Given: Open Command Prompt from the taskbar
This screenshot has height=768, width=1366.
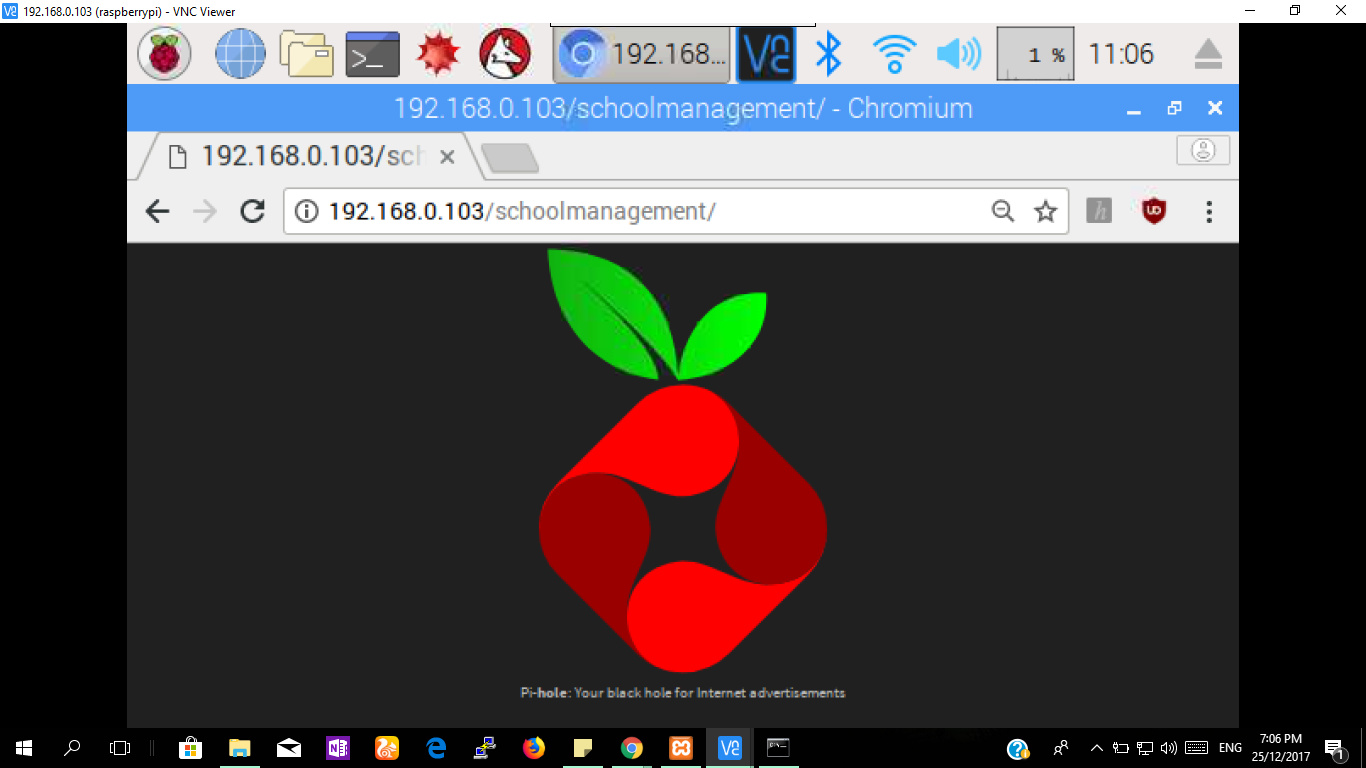Looking at the screenshot, I should coord(778,747).
